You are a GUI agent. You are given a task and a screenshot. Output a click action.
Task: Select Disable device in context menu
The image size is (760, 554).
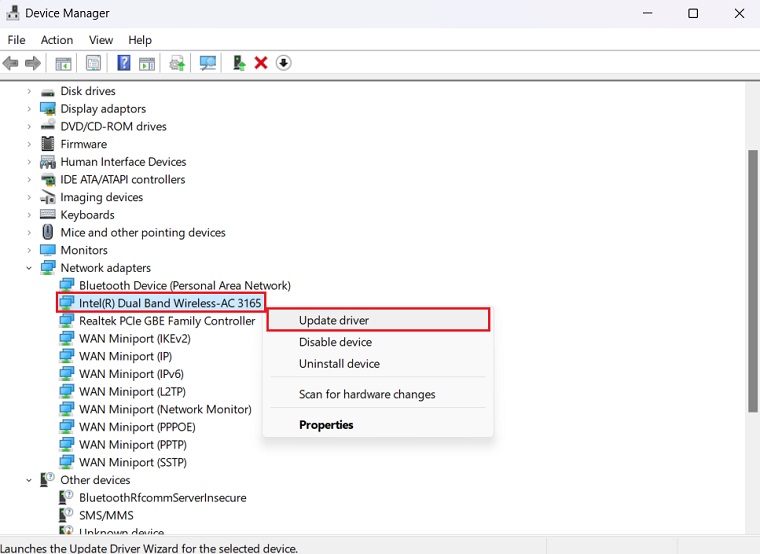335,342
